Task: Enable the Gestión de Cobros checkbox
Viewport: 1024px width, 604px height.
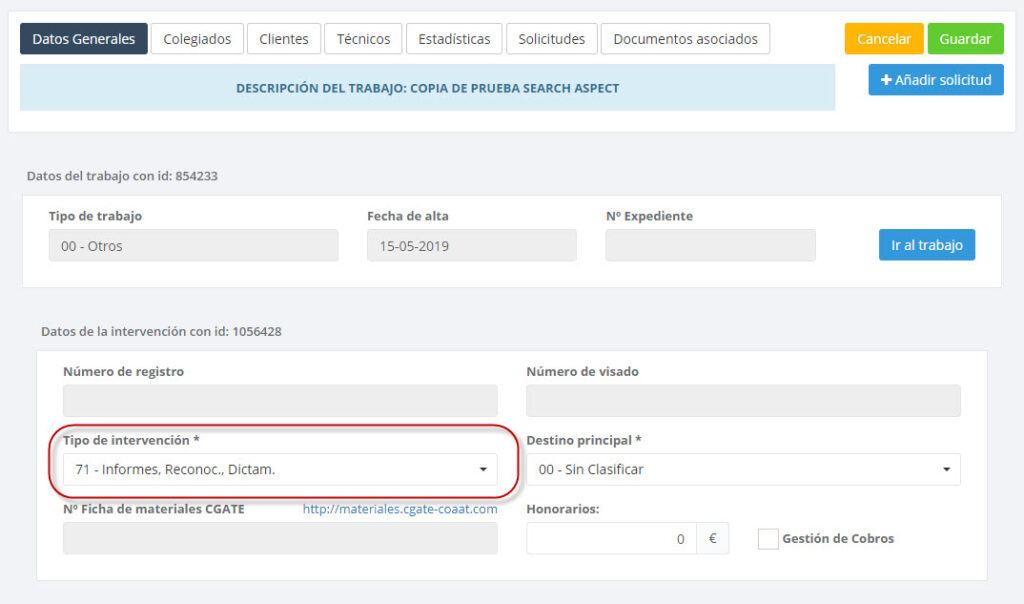Action: coord(768,539)
